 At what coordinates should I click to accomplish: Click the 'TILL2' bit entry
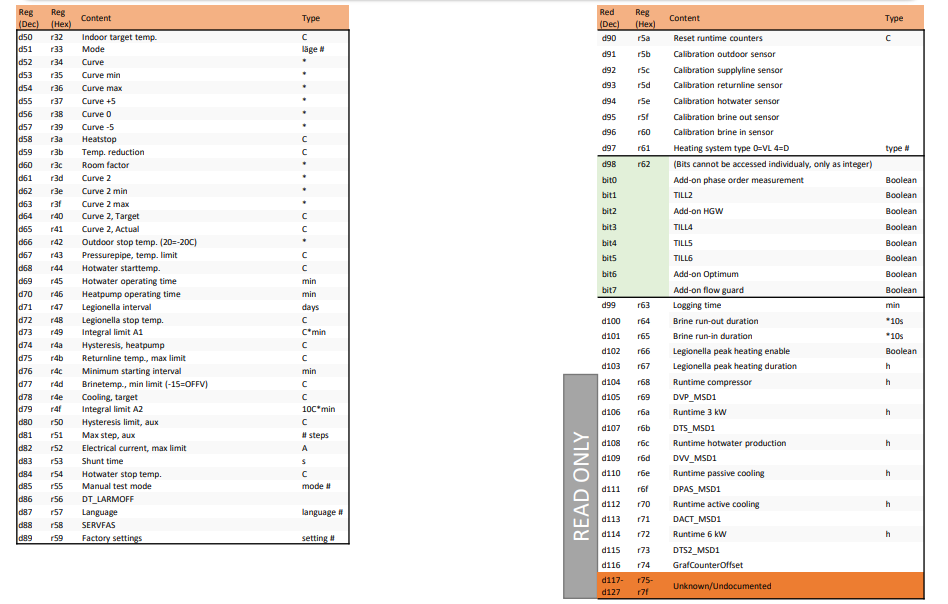pyautogui.click(x=683, y=195)
